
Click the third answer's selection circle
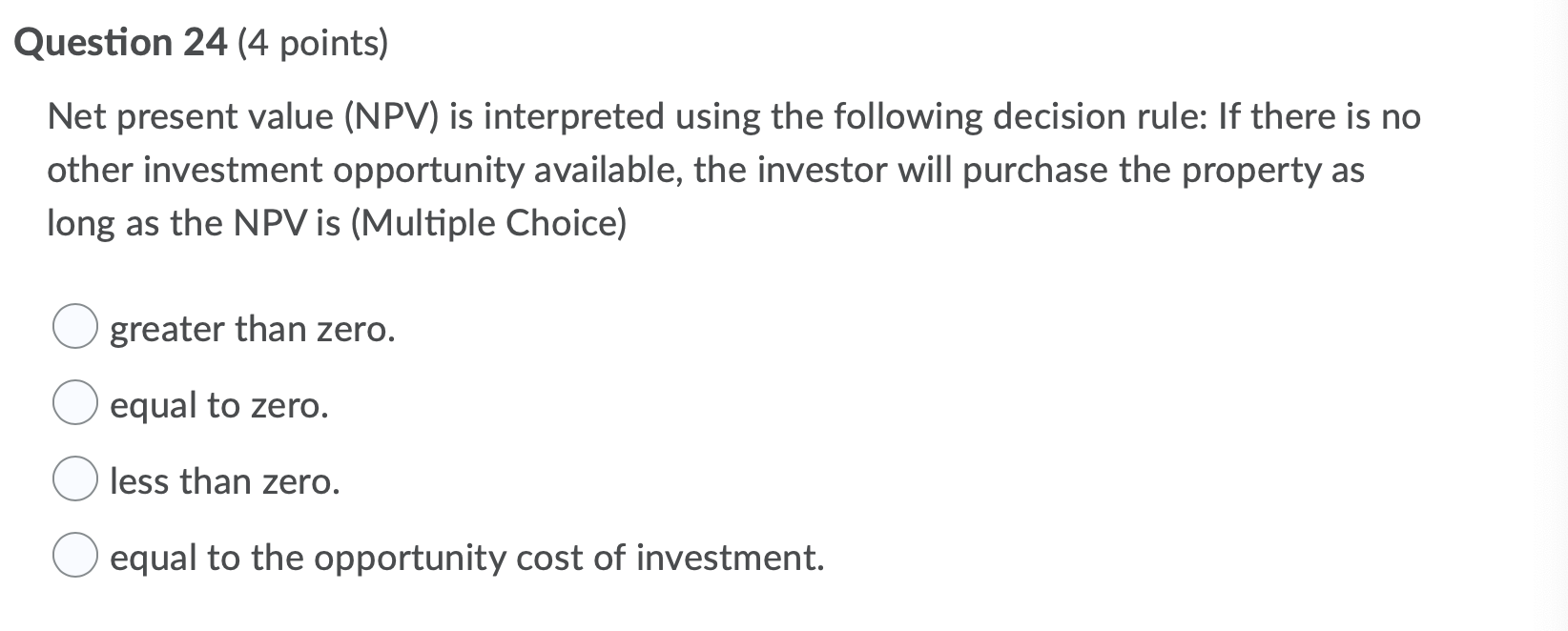(74, 480)
